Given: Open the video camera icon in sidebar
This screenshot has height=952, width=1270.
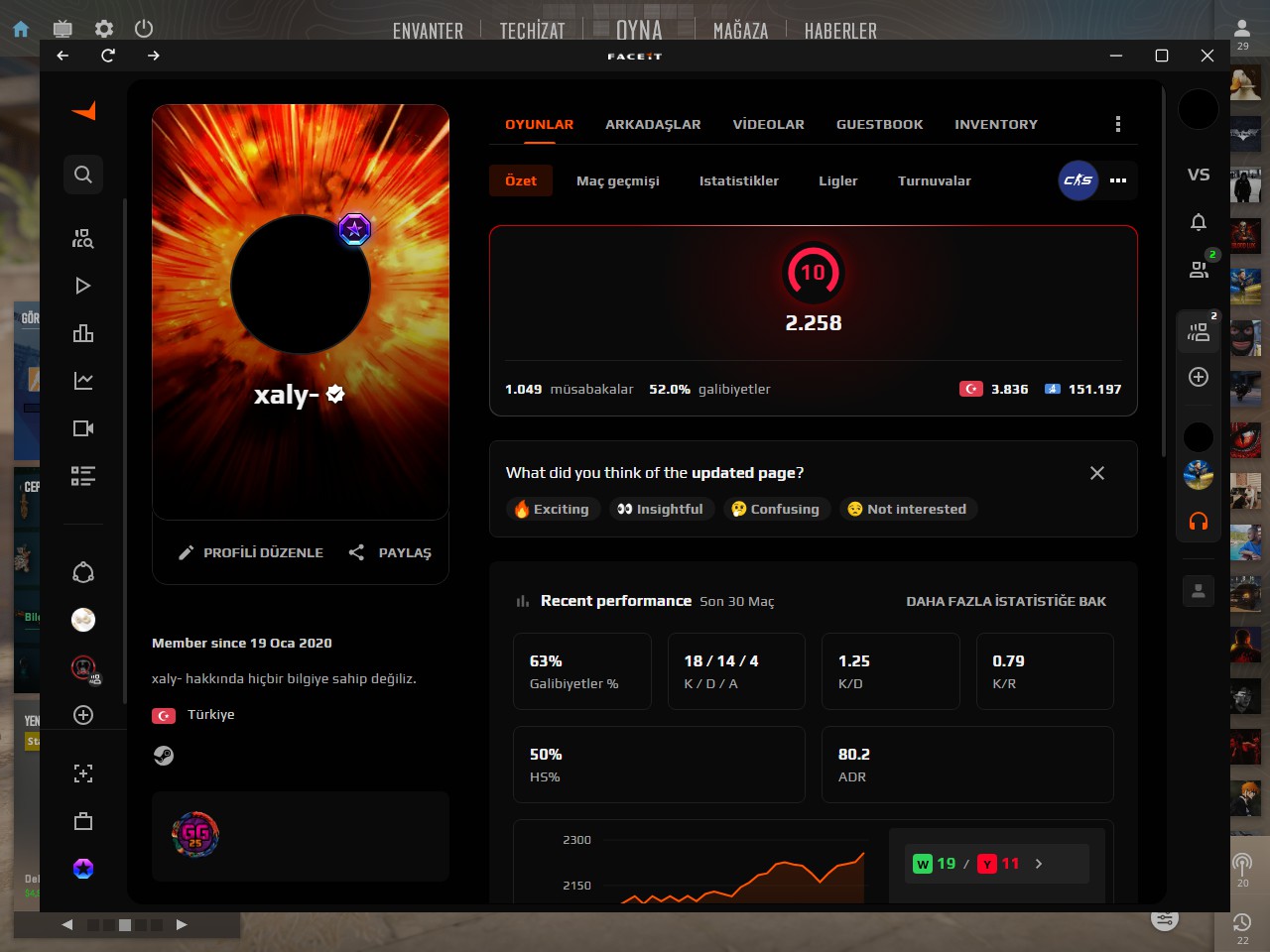Looking at the screenshot, I should click(x=83, y=428).
